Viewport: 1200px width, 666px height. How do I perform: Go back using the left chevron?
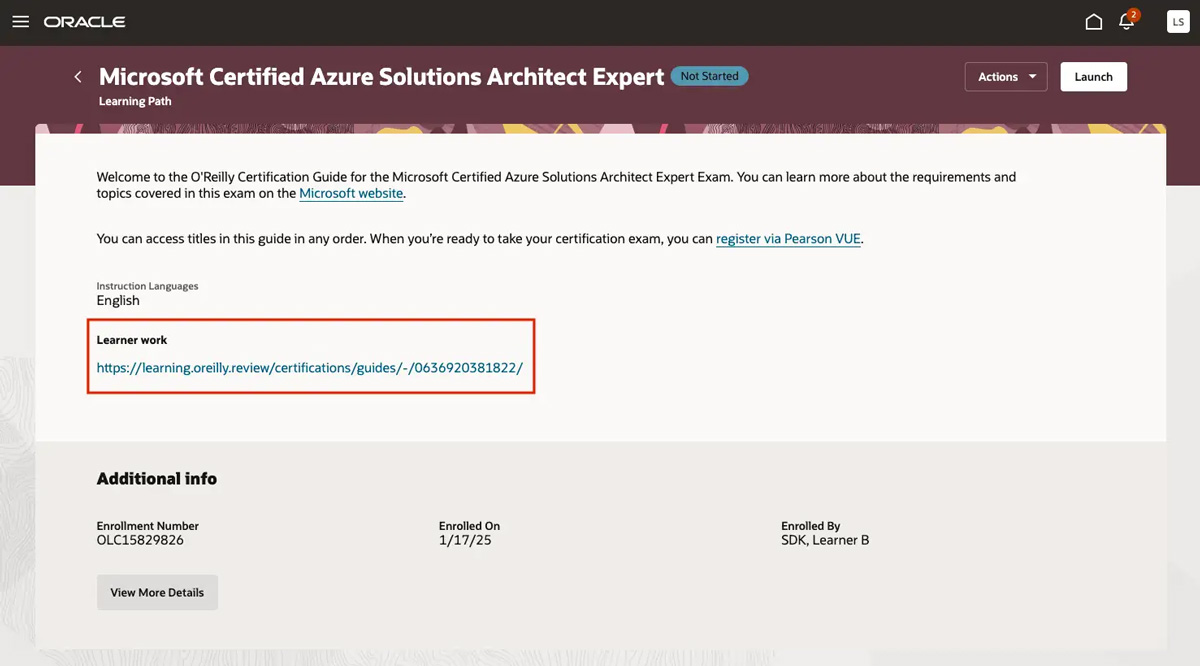[78, 77]
